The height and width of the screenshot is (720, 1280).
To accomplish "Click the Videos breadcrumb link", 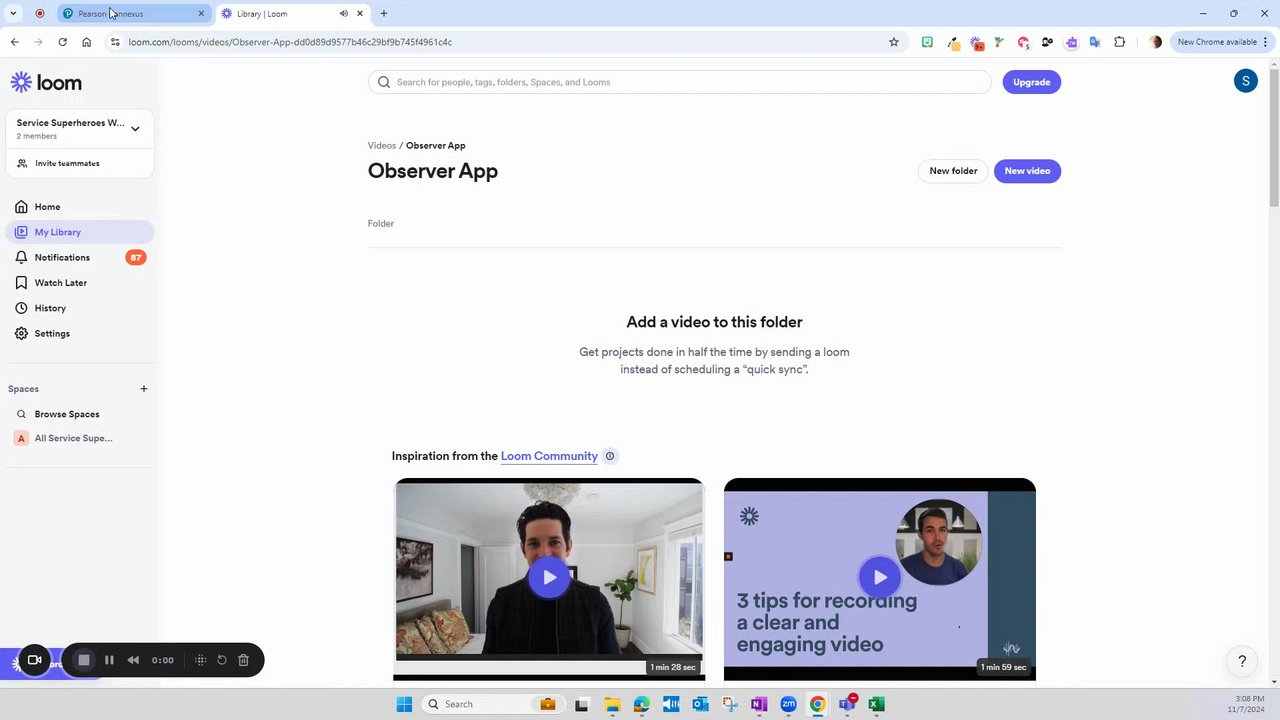I will [x=382, y=146].
